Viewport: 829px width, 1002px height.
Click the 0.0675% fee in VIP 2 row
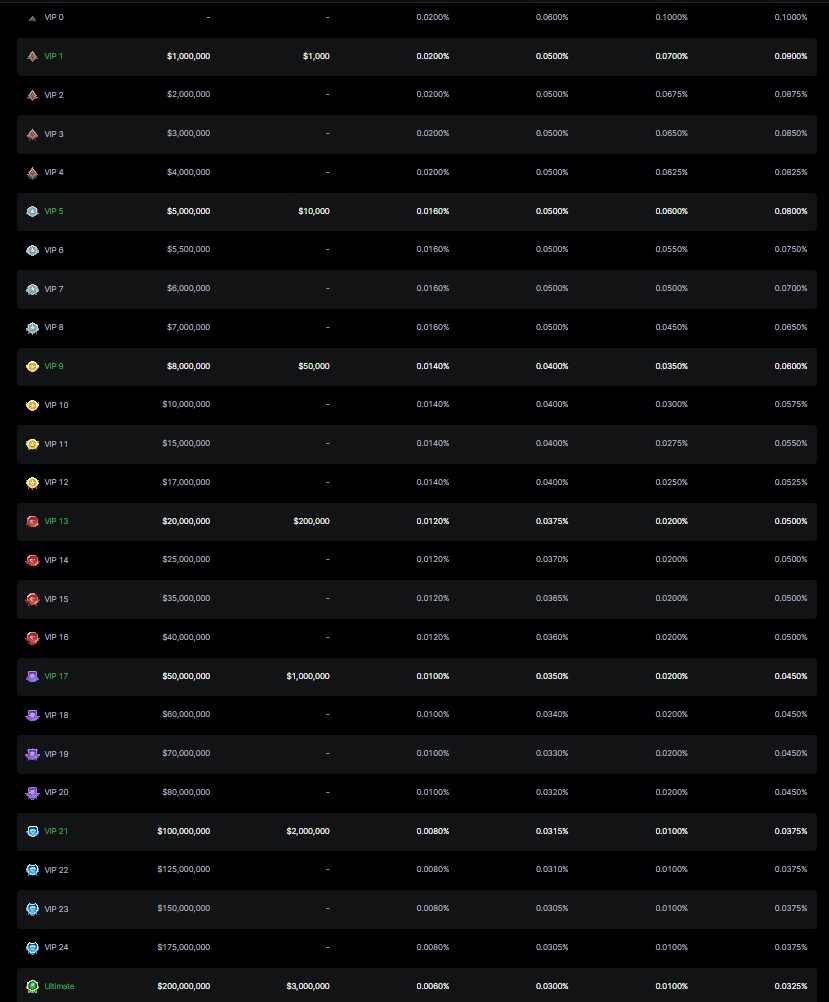(x=672, y=95)
